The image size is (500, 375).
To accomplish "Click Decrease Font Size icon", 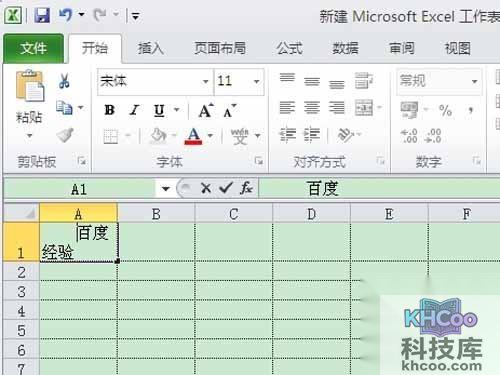I will click(230, 110).
